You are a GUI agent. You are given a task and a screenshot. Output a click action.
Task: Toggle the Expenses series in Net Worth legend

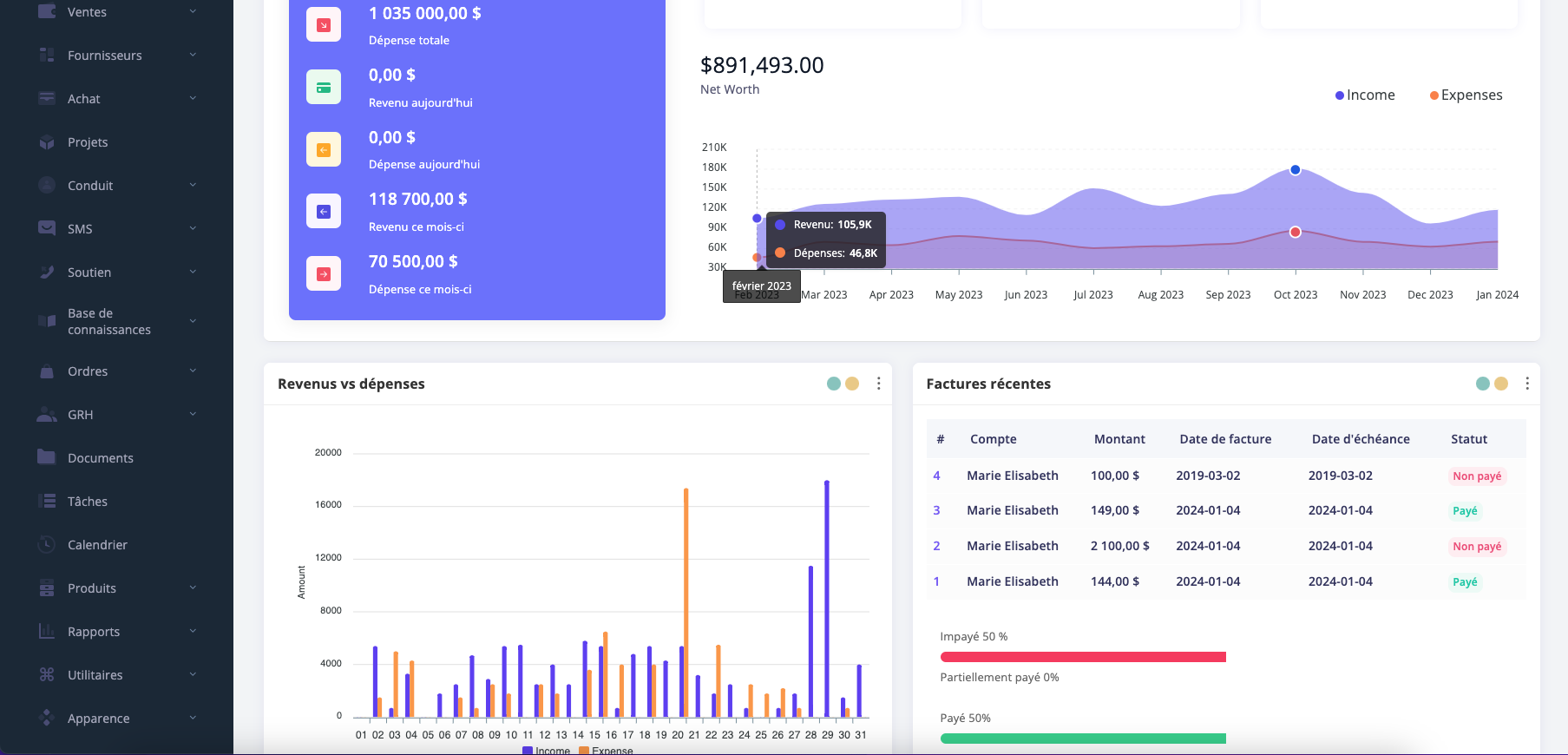coord(1466,95)
